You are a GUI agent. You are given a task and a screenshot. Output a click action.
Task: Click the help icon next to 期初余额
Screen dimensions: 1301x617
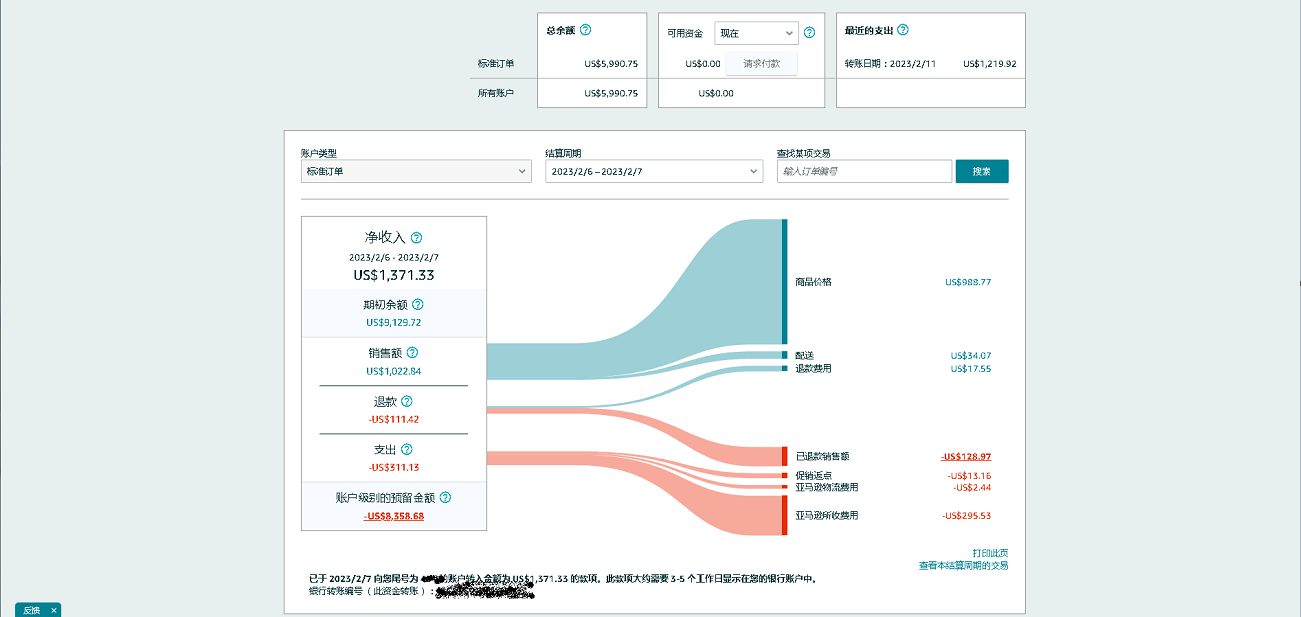418,305
